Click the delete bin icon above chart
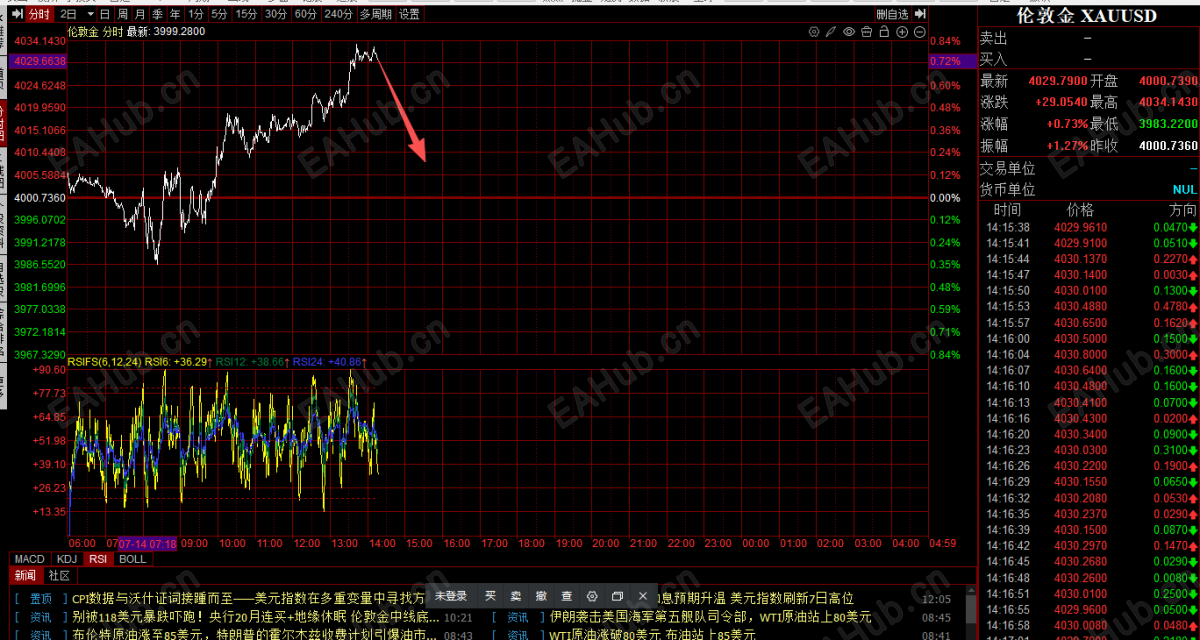This screenshot has height=640, width=1200. pos(866,32)
